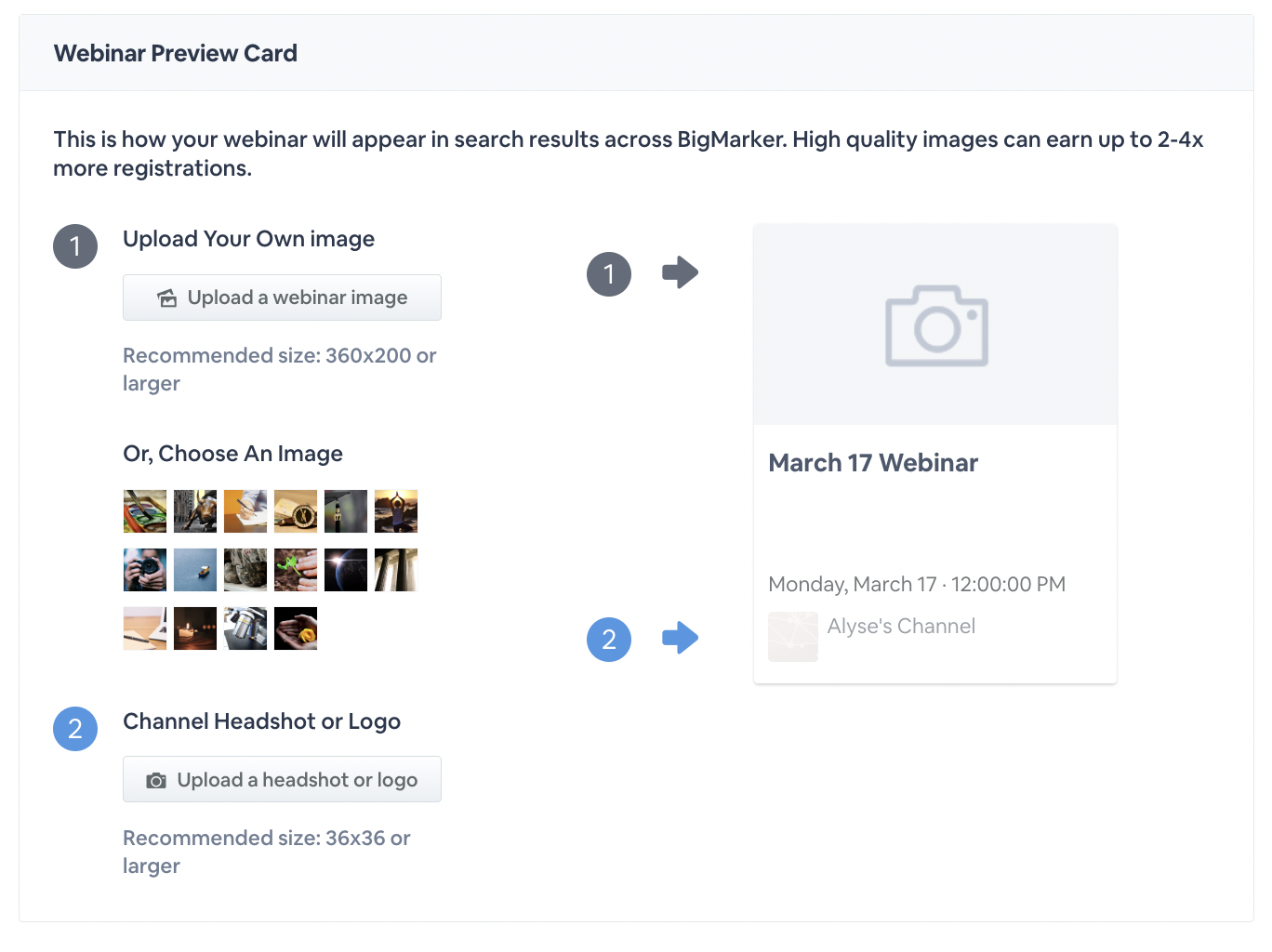Image resolution: width=1272 pixels, height=952 pixels.
Task: Click the gray arrow next to step 1
Action: point(680,272)
